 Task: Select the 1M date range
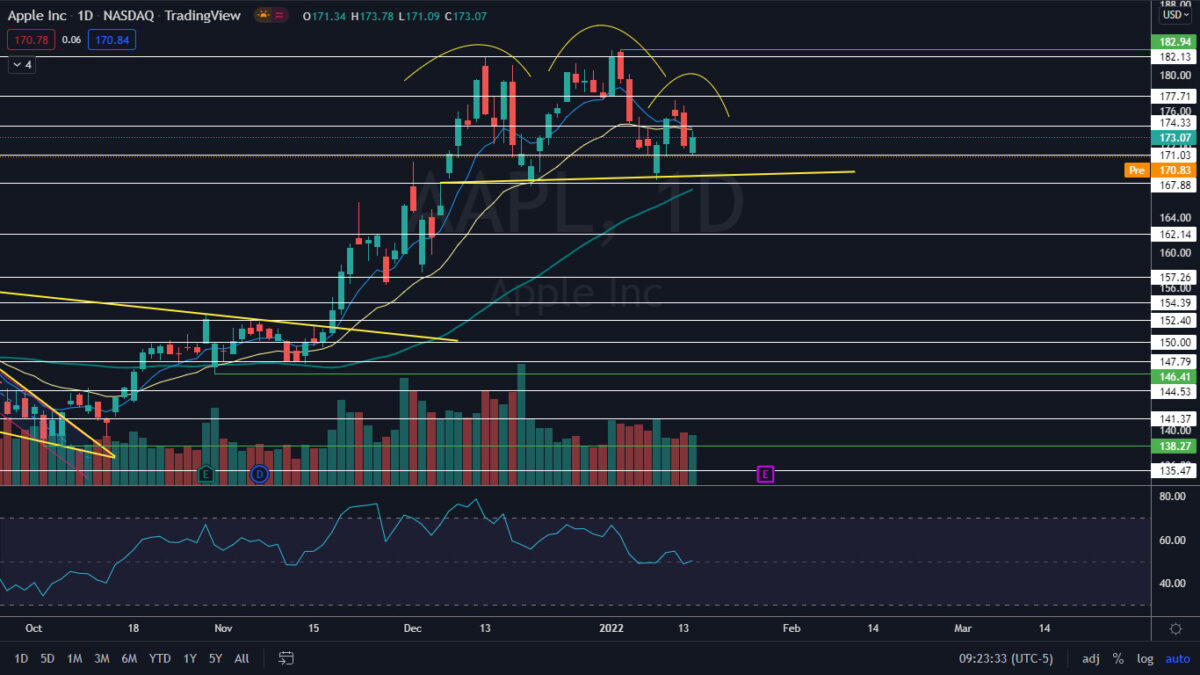pos(74,659)
